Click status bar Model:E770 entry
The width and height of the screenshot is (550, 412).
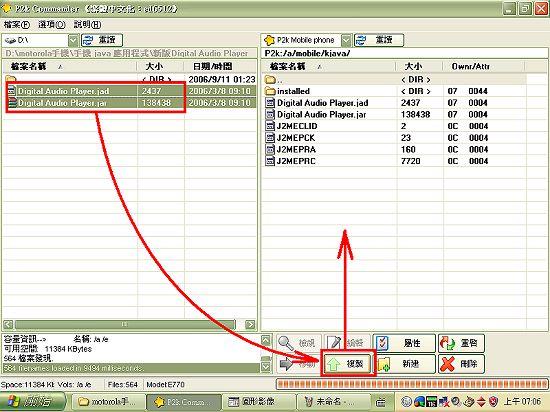[165, 385]
